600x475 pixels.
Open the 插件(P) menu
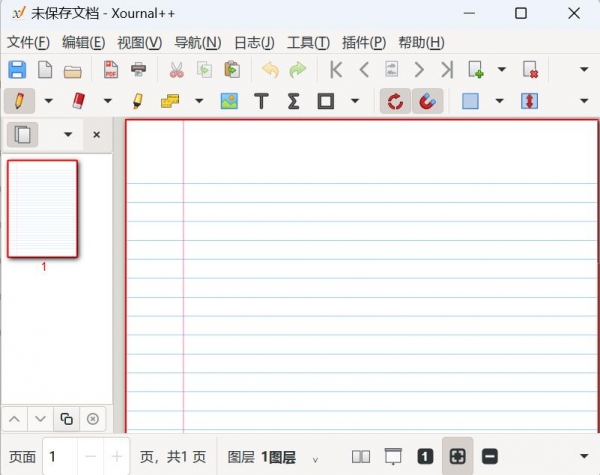click(364, 42)
